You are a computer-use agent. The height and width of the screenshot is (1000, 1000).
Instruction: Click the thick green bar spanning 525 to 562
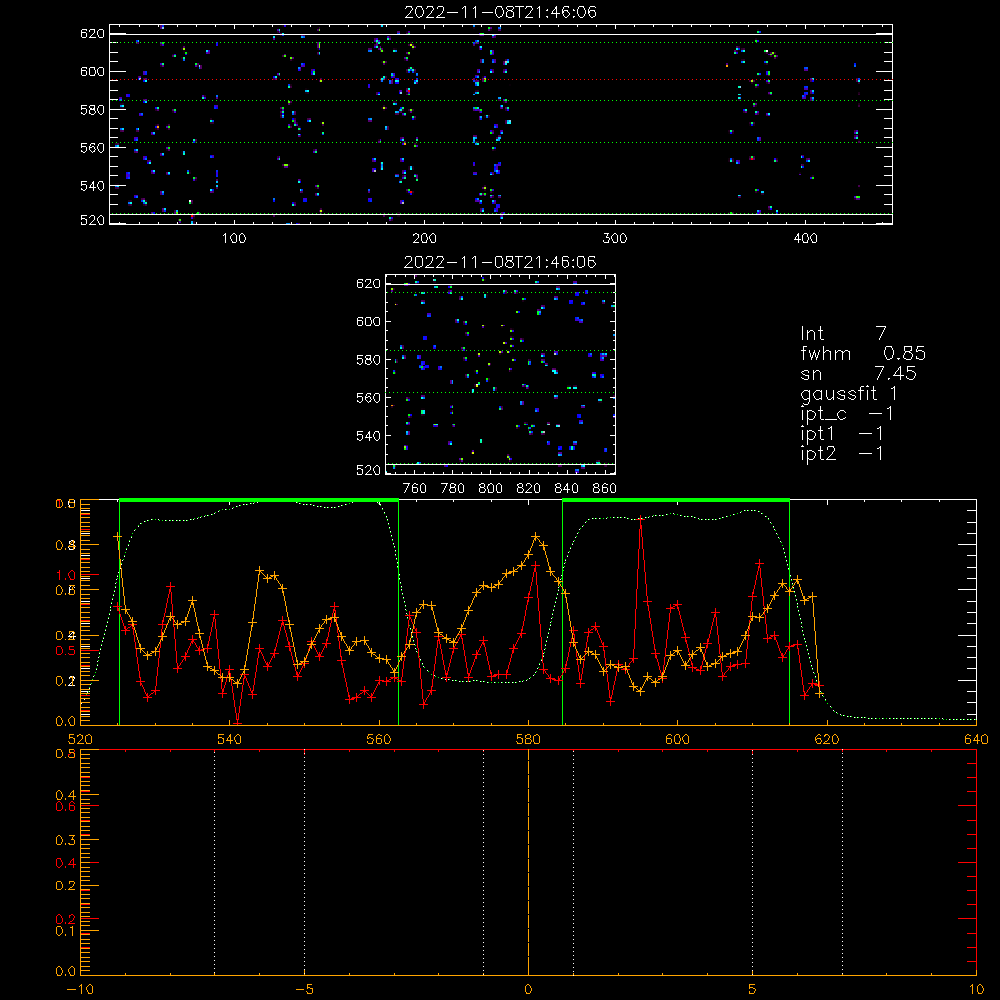coord(259,501)
